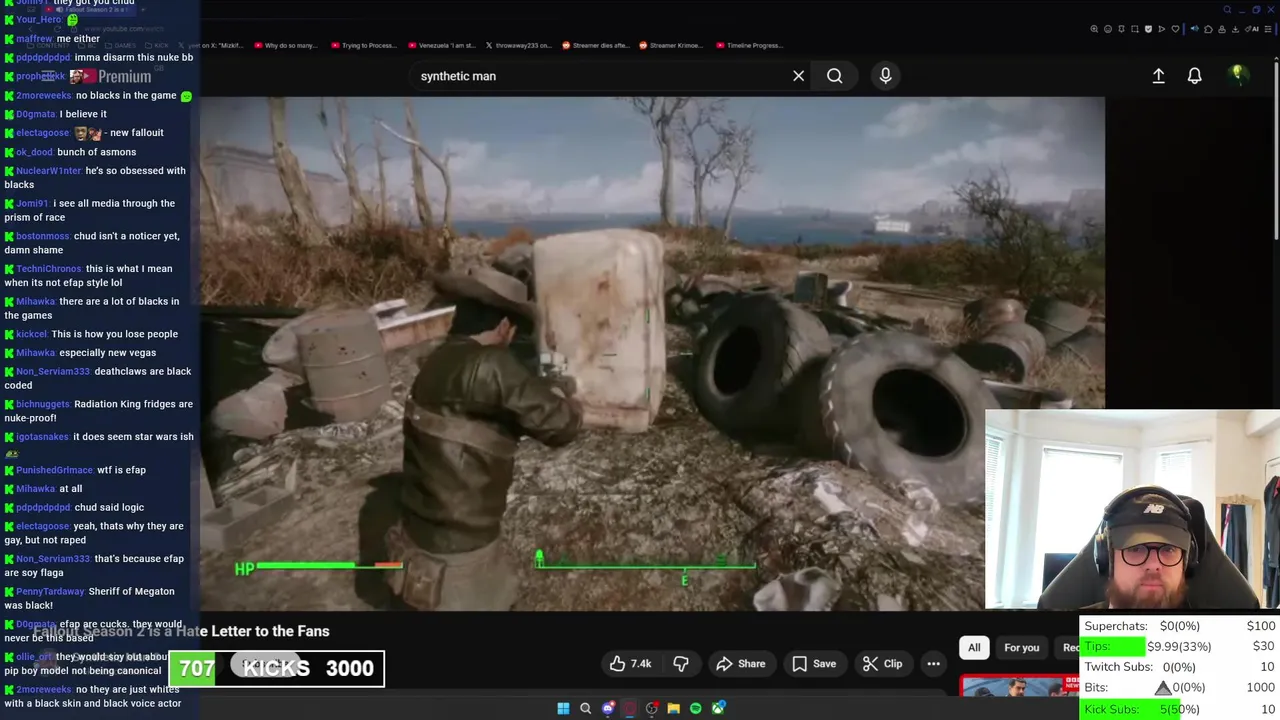This screenshot has height=720, width=1280.
Task: Click chat username 'PennyTardaway'
Action: (x=50, y=592)
